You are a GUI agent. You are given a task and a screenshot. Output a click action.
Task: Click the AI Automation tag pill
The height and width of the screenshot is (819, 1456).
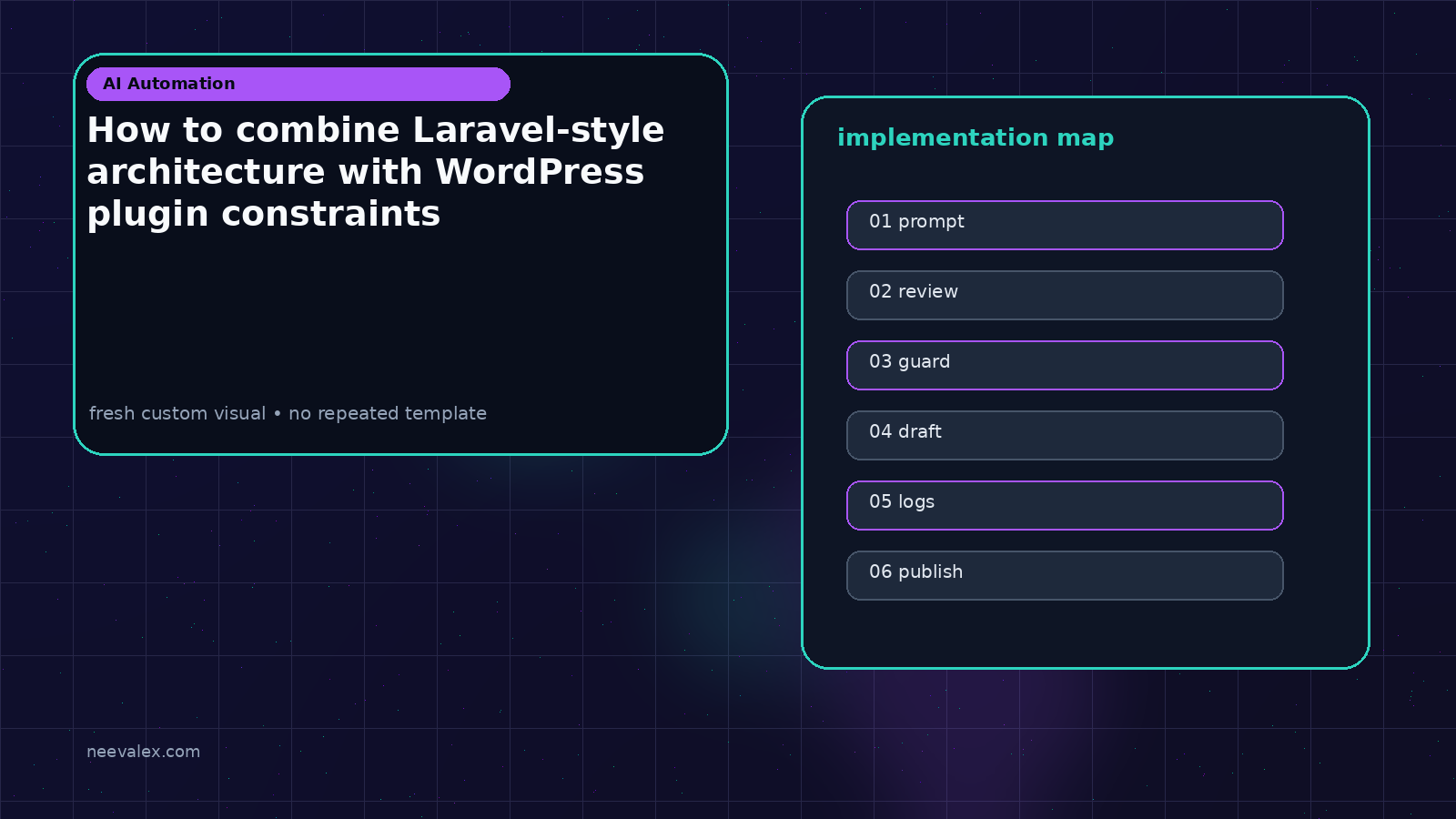298,84
